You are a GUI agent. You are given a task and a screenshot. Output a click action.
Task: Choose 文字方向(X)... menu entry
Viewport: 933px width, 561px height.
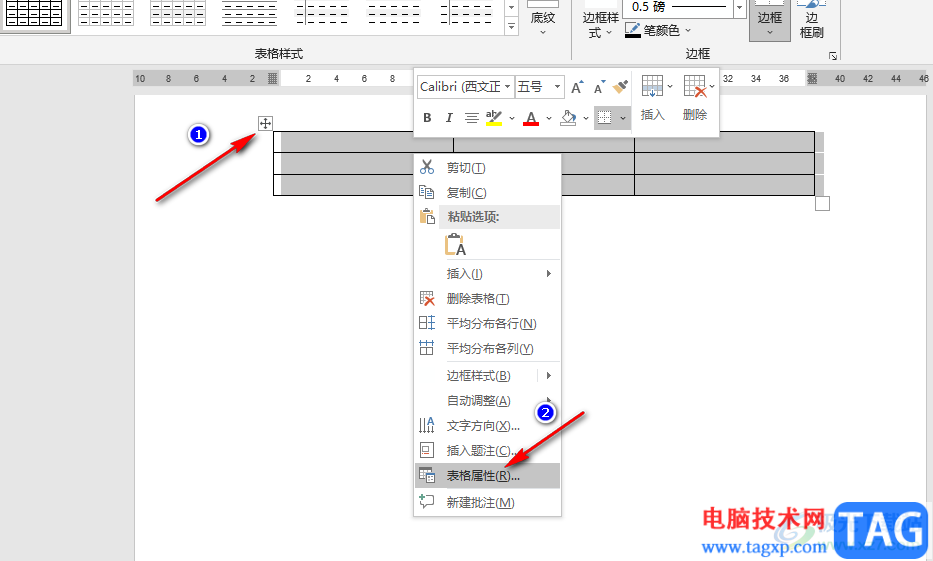coord(487,426)
